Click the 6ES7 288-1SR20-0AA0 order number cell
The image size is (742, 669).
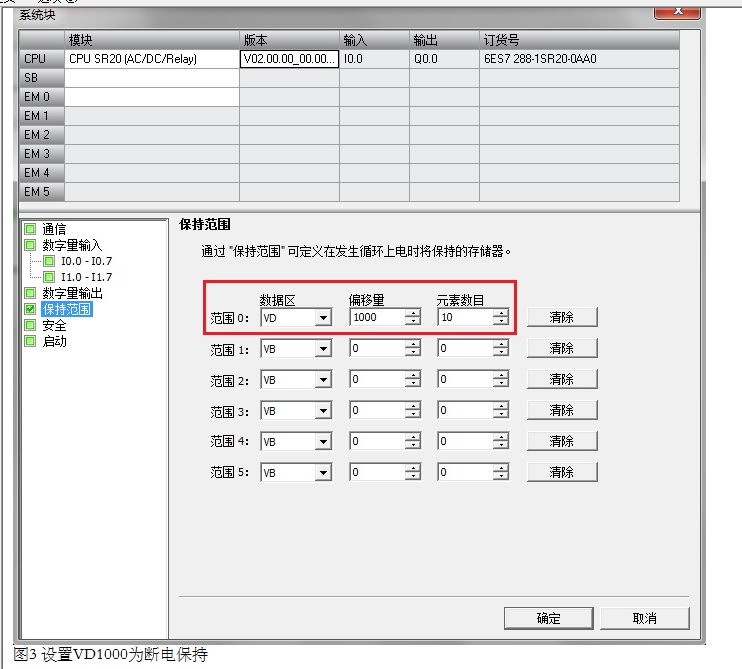click(579, 59)
